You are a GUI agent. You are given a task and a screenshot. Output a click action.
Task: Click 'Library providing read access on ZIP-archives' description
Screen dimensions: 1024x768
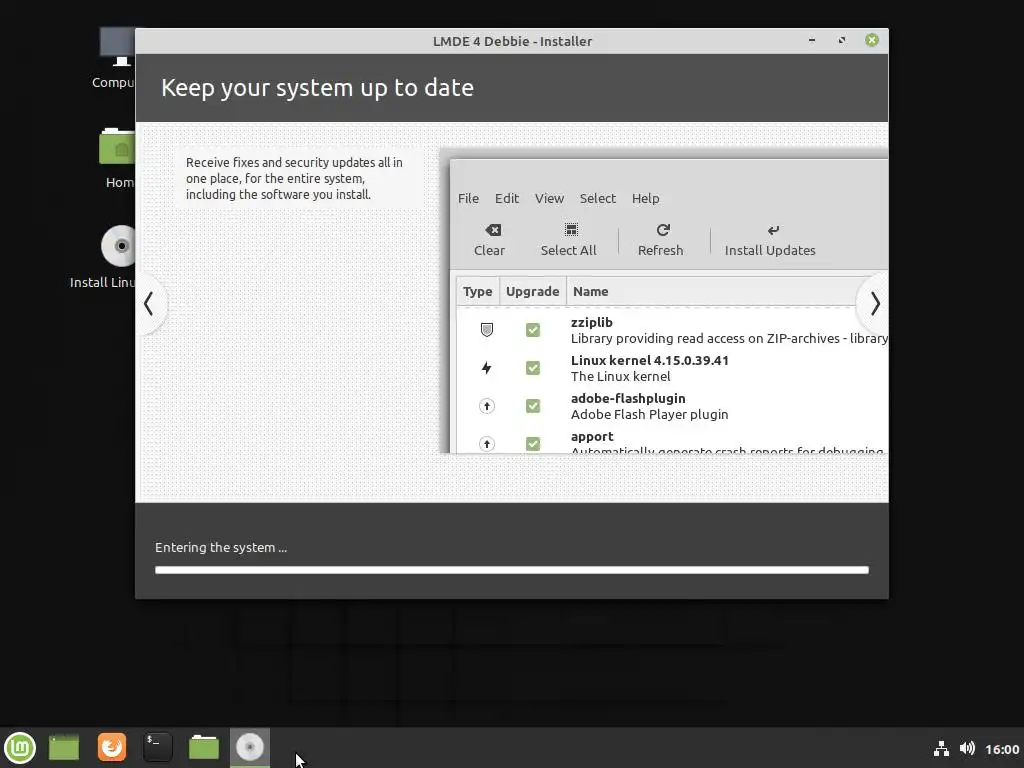pyautogui.click(x=729, y=338)
